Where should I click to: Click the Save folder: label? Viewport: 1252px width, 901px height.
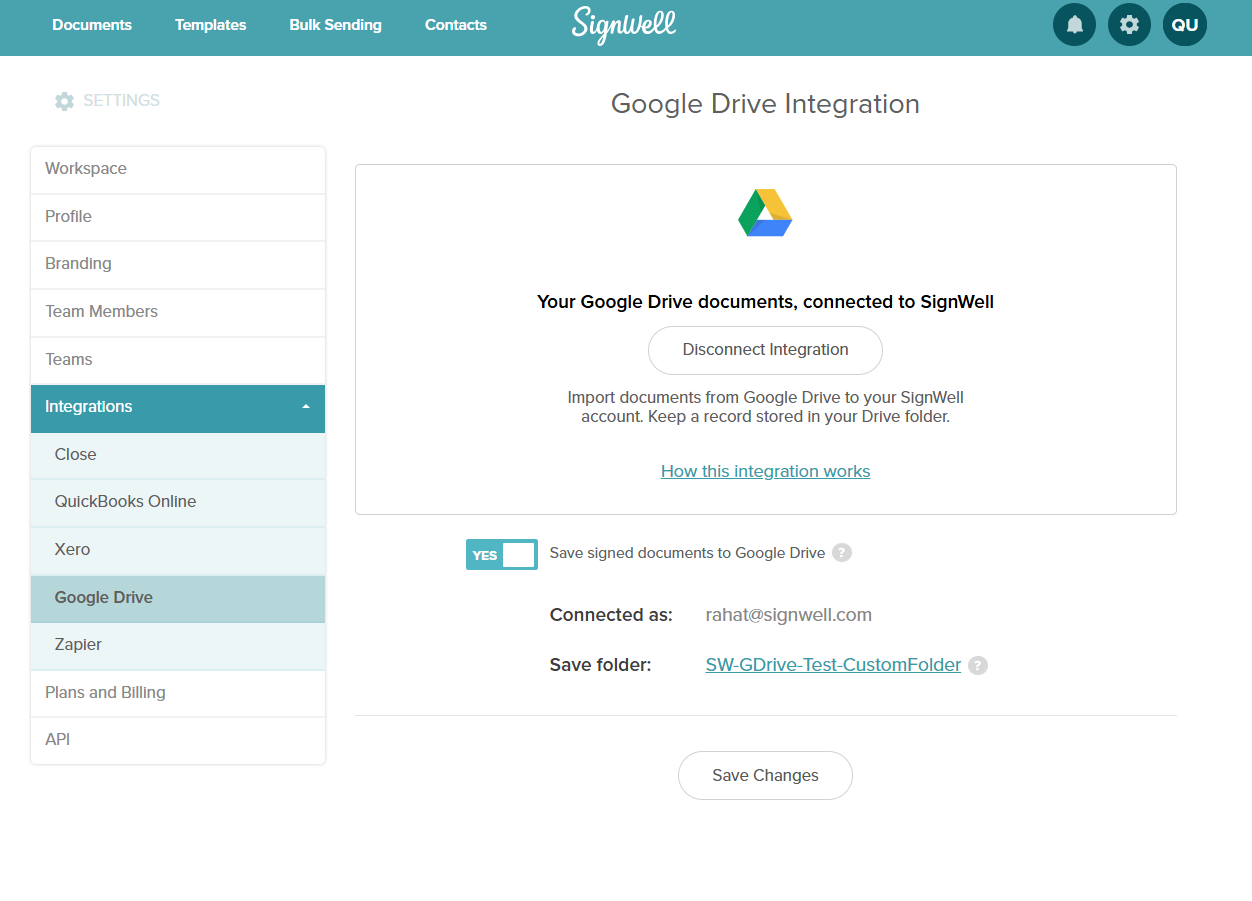pyautogui.click(x=600, y=666)
